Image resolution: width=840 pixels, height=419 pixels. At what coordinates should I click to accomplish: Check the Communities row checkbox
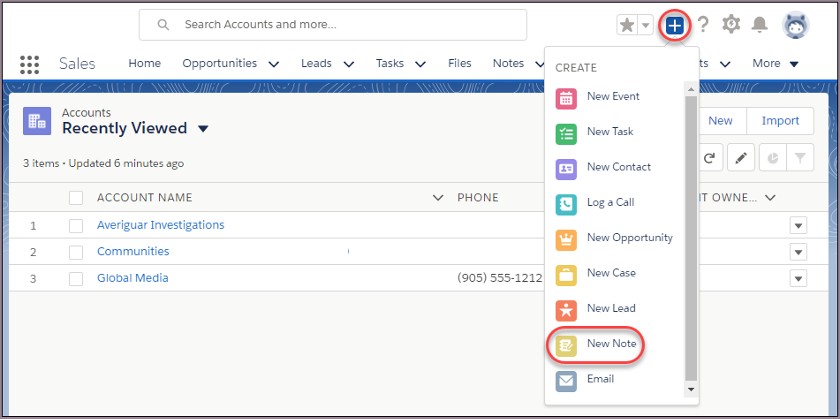pos(76,252)
